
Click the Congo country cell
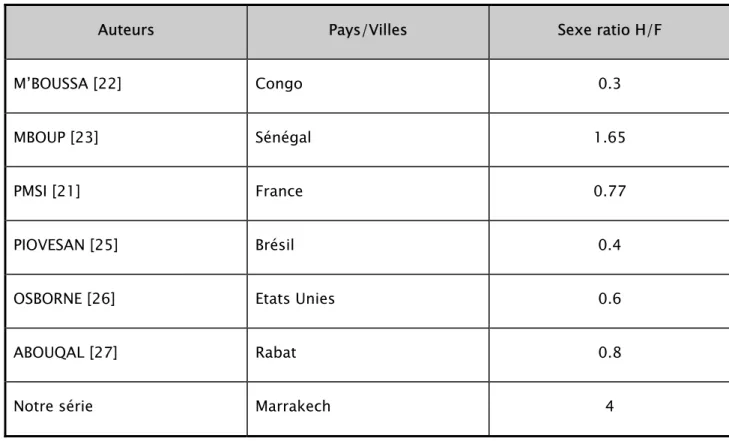click(x=368, y=86)
